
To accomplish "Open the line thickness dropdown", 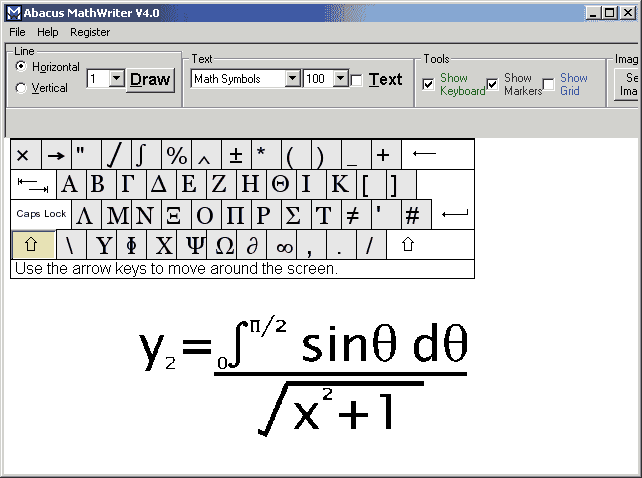I will pos(116,79).
